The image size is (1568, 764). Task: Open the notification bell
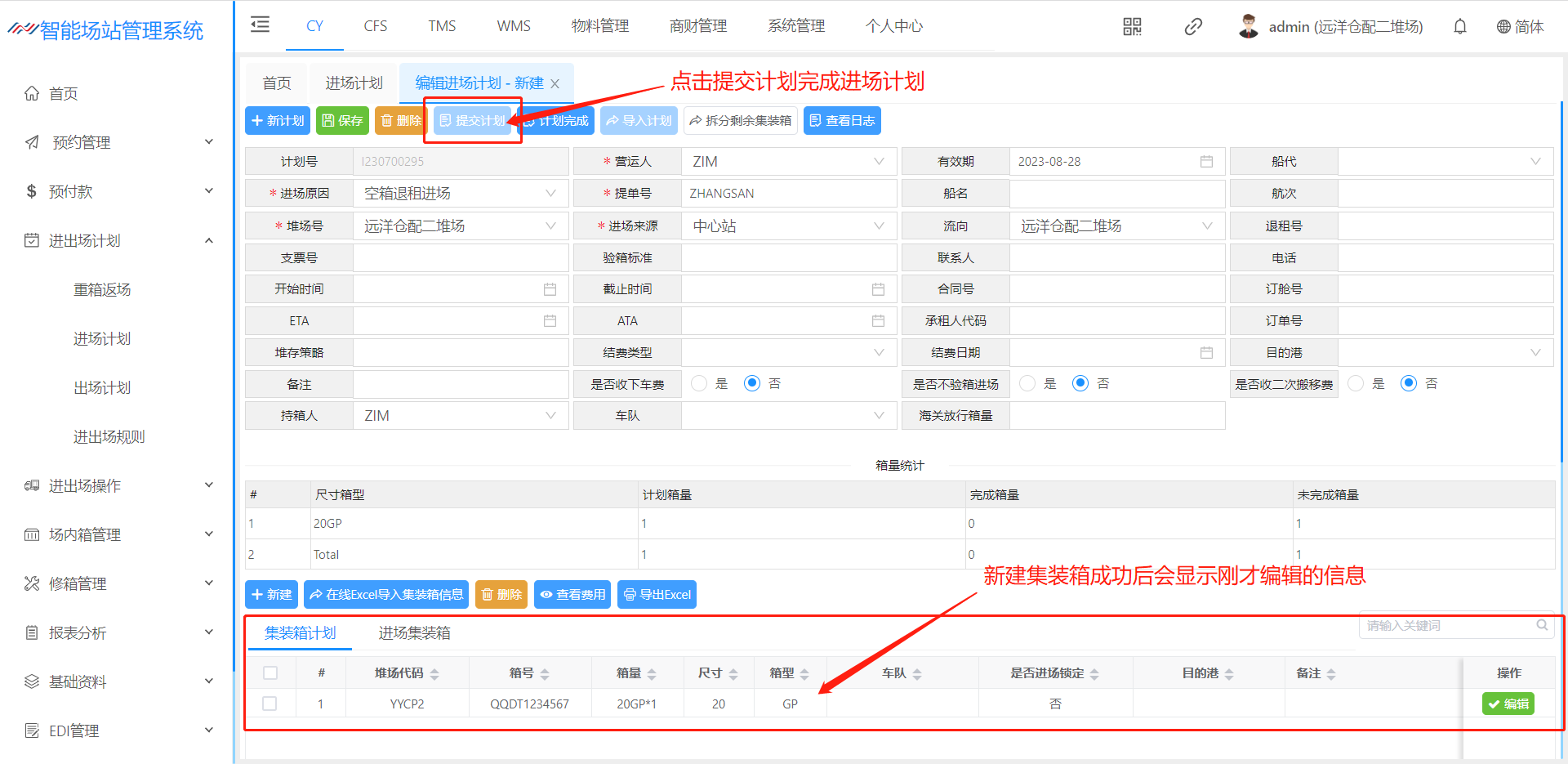point(1459,27)
